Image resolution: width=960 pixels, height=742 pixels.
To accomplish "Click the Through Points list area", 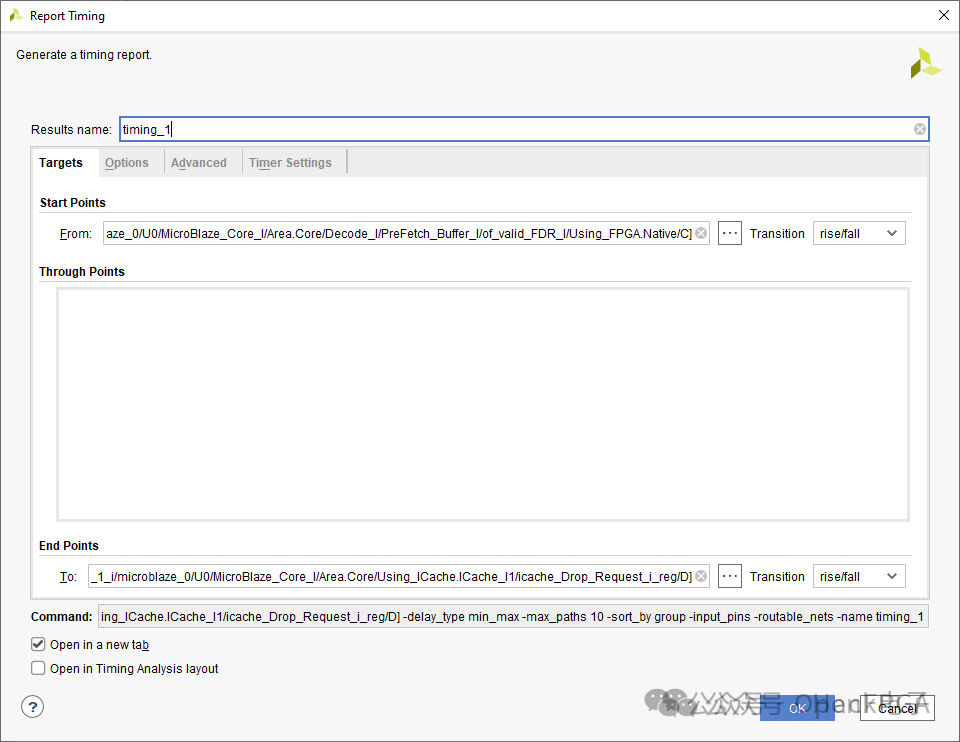I will [483, 405].
